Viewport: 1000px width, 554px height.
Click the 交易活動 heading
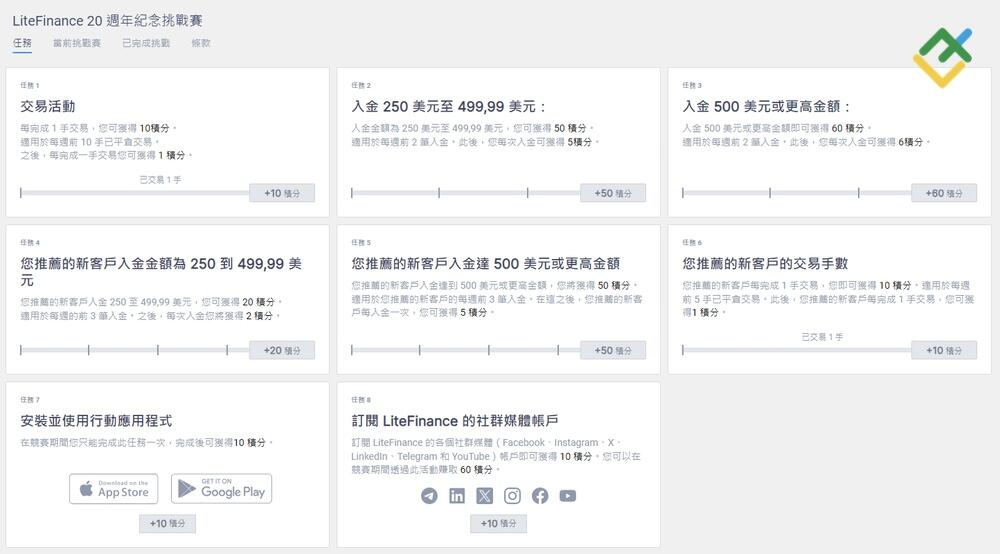click(x=48, y=106)
